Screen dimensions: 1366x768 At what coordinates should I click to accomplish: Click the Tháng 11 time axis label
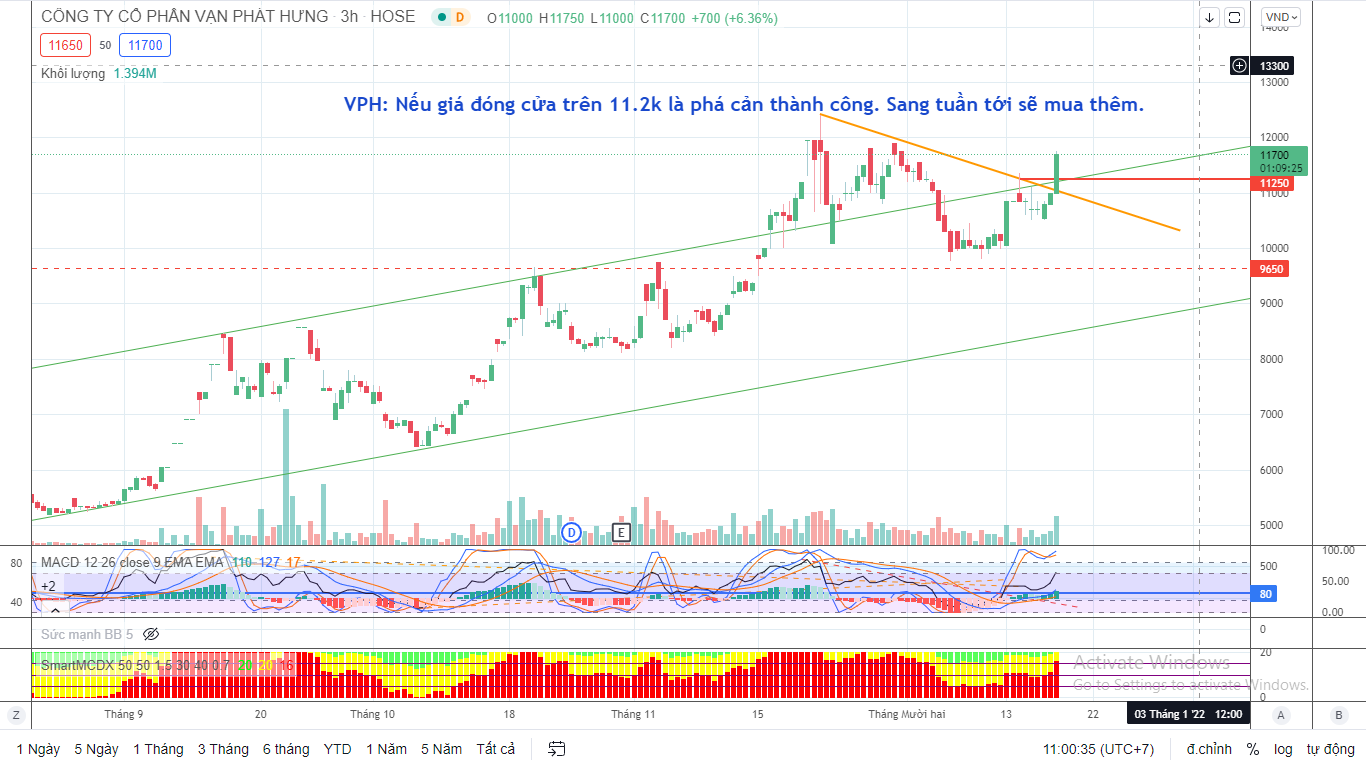(633, 714)
